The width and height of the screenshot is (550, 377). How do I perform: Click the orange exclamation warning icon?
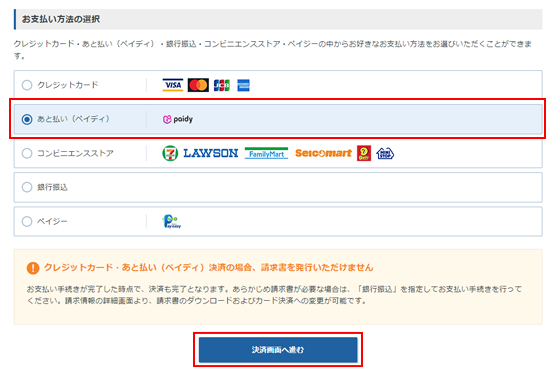point(33,268)
